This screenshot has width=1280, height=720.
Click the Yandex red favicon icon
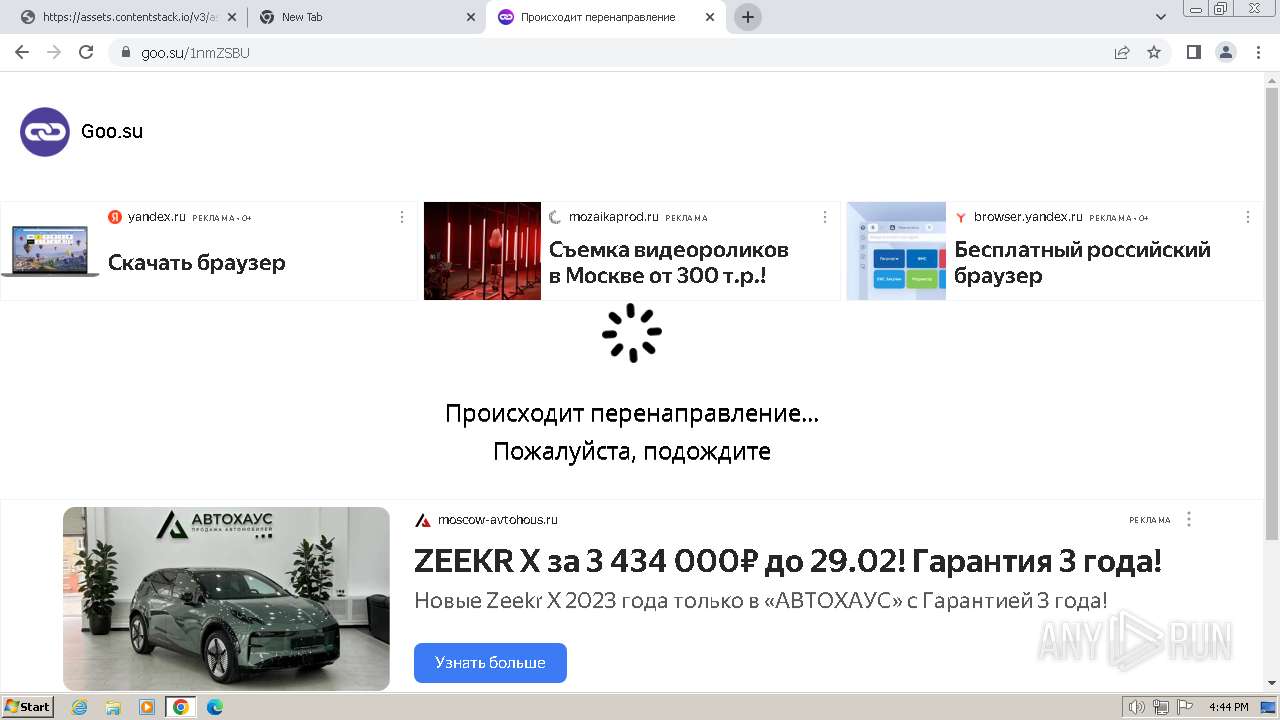[x=115, y=217]
